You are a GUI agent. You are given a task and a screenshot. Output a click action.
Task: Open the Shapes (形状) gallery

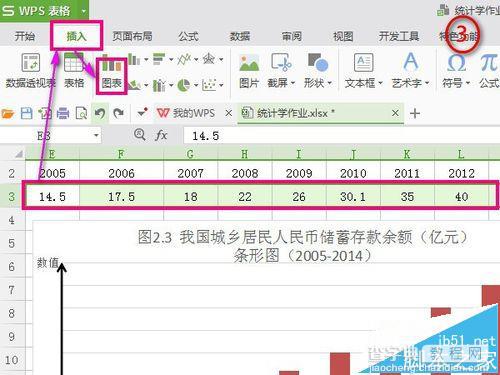tap(317, 71)
